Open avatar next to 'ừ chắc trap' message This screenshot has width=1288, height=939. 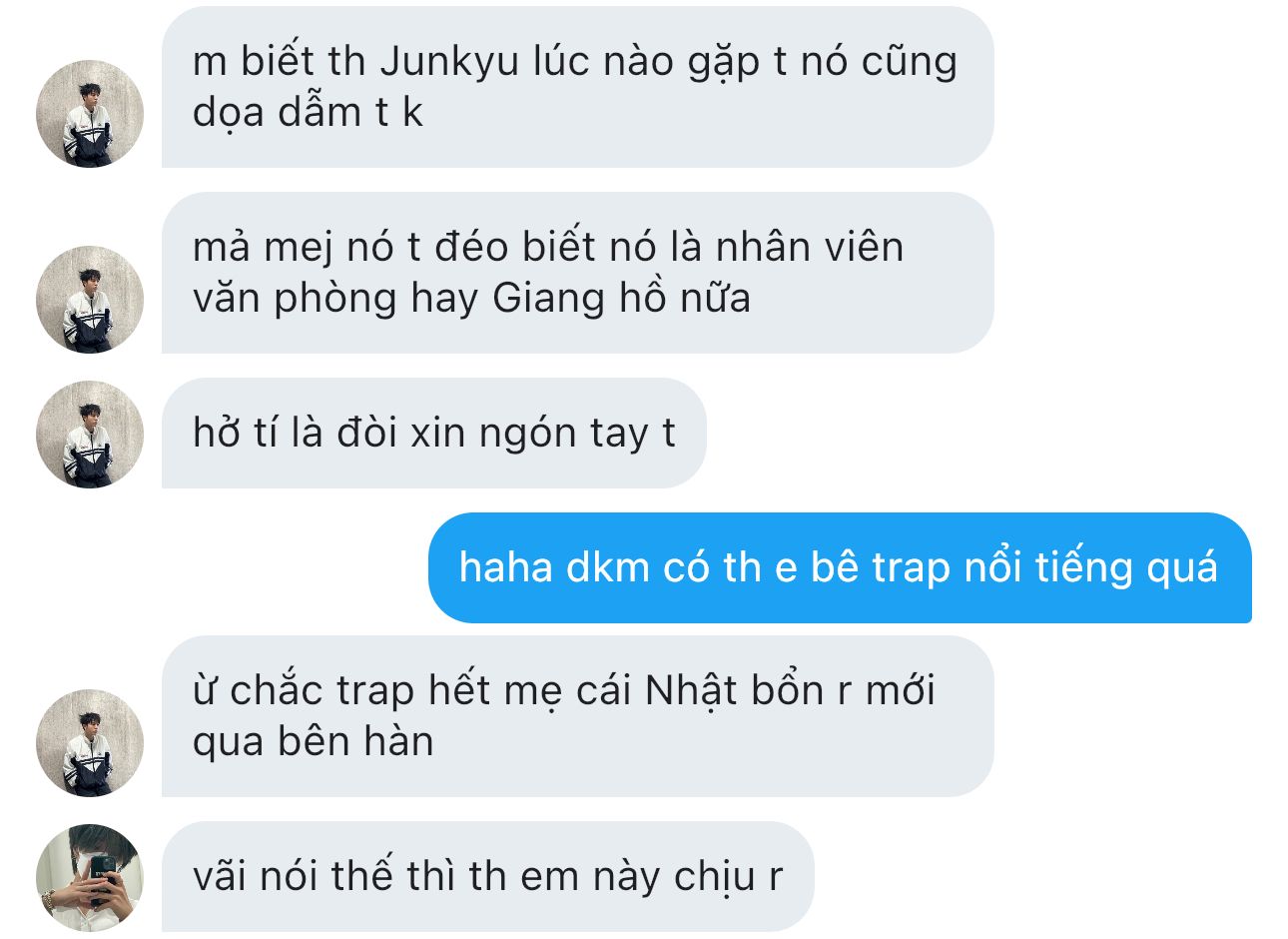pos(90,743)
